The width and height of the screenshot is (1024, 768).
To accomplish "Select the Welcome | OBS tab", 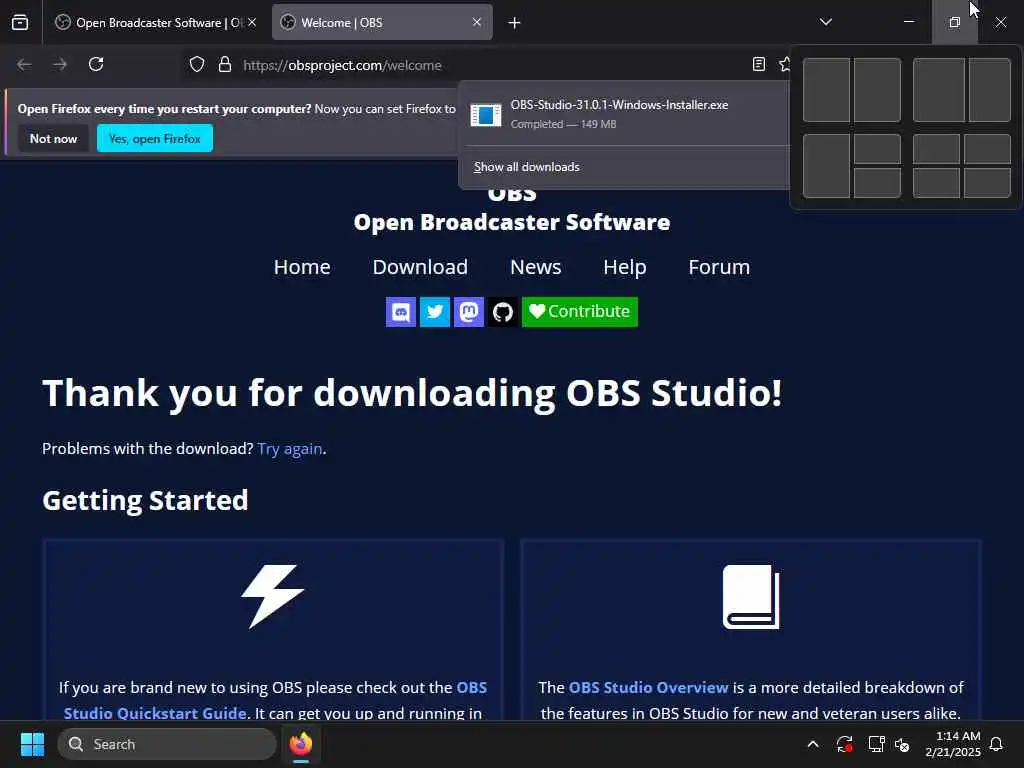I will 382,22.
